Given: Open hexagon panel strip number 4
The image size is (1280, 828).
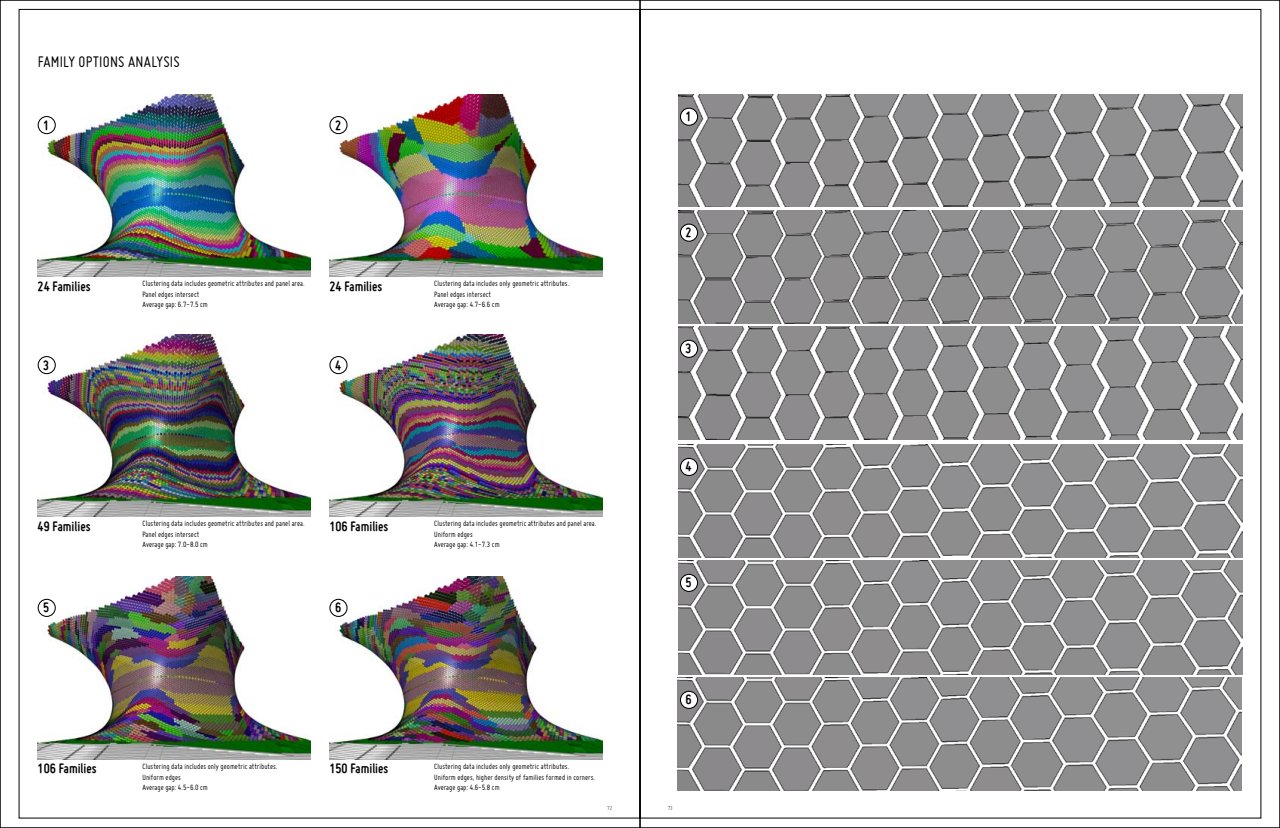Looking at the screenshot, I should pos(960,501).
